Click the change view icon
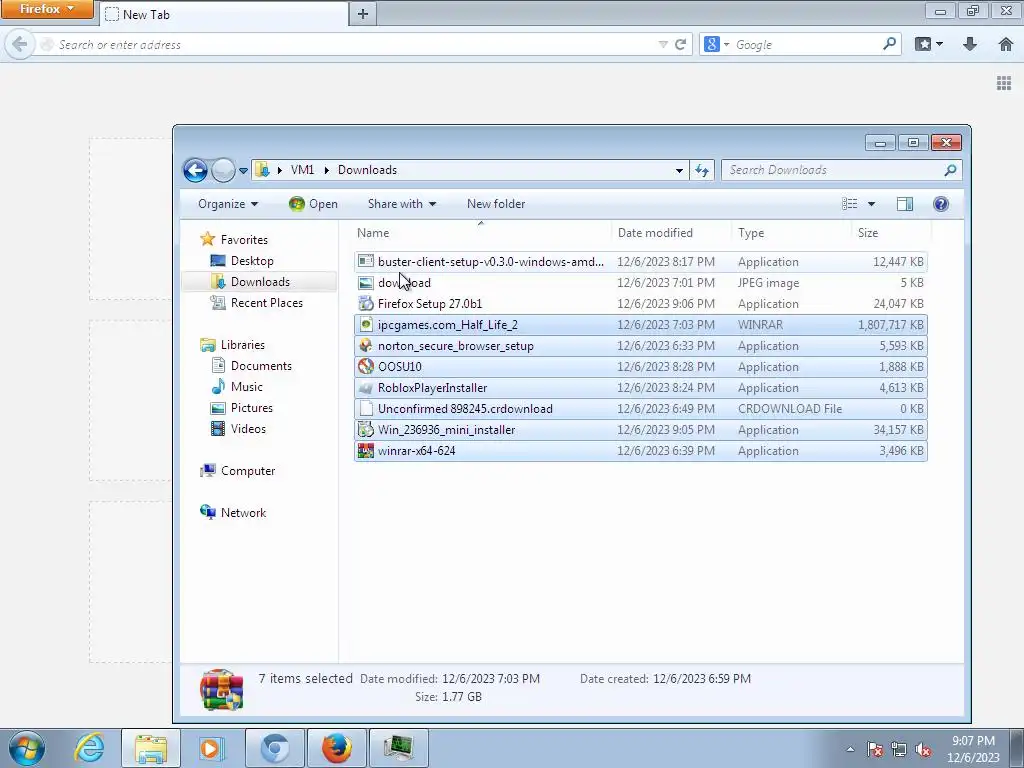The height and width of the screenshot is (768, 1024). [850, 204]
